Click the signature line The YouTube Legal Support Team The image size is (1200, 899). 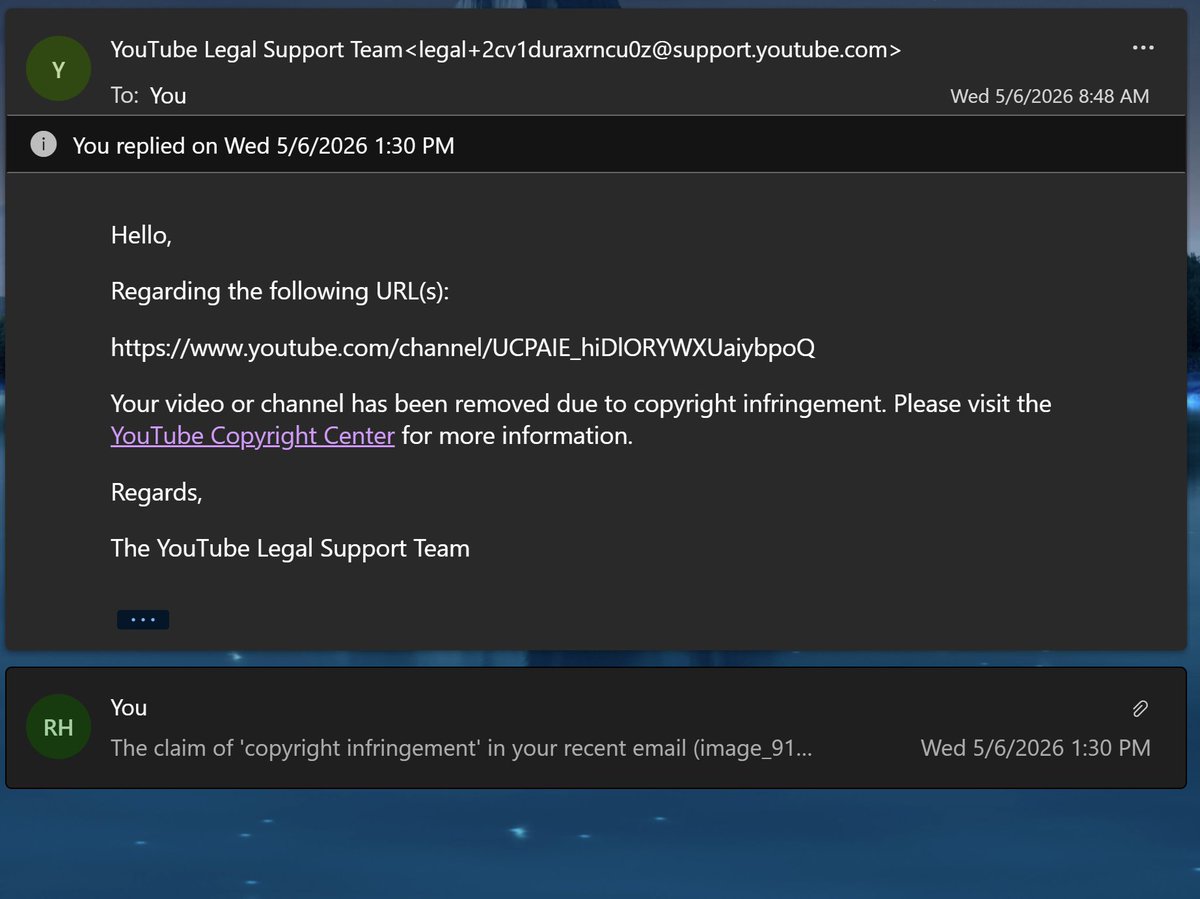[290, 548]
